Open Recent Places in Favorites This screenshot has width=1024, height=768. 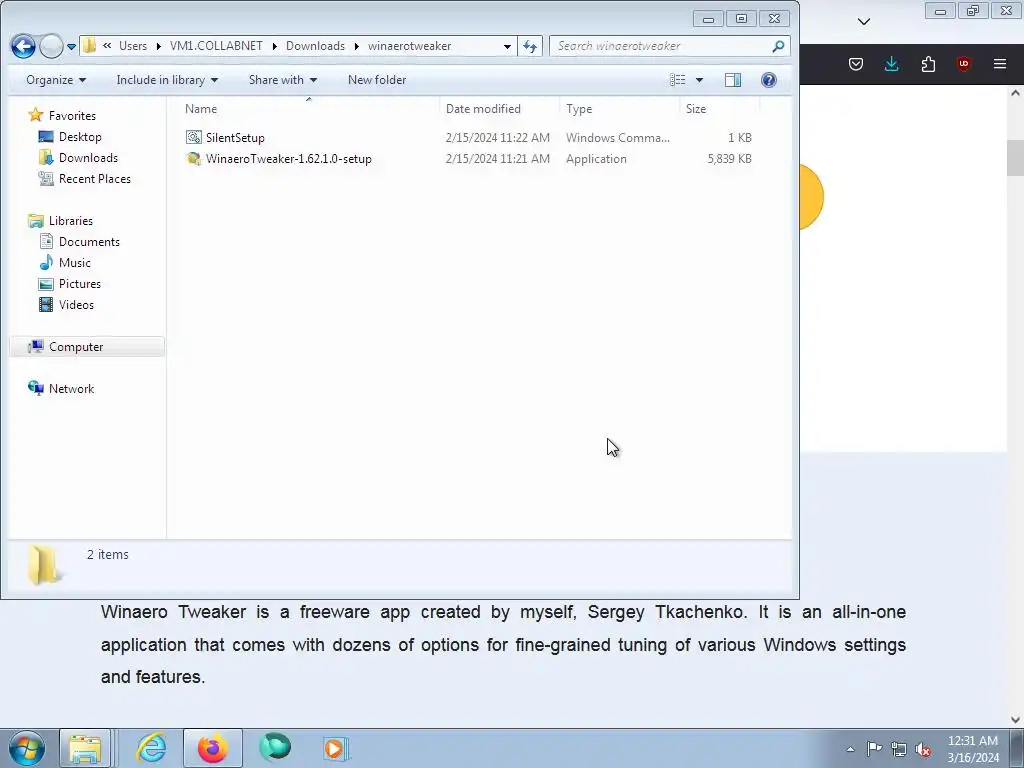(95, 178)
